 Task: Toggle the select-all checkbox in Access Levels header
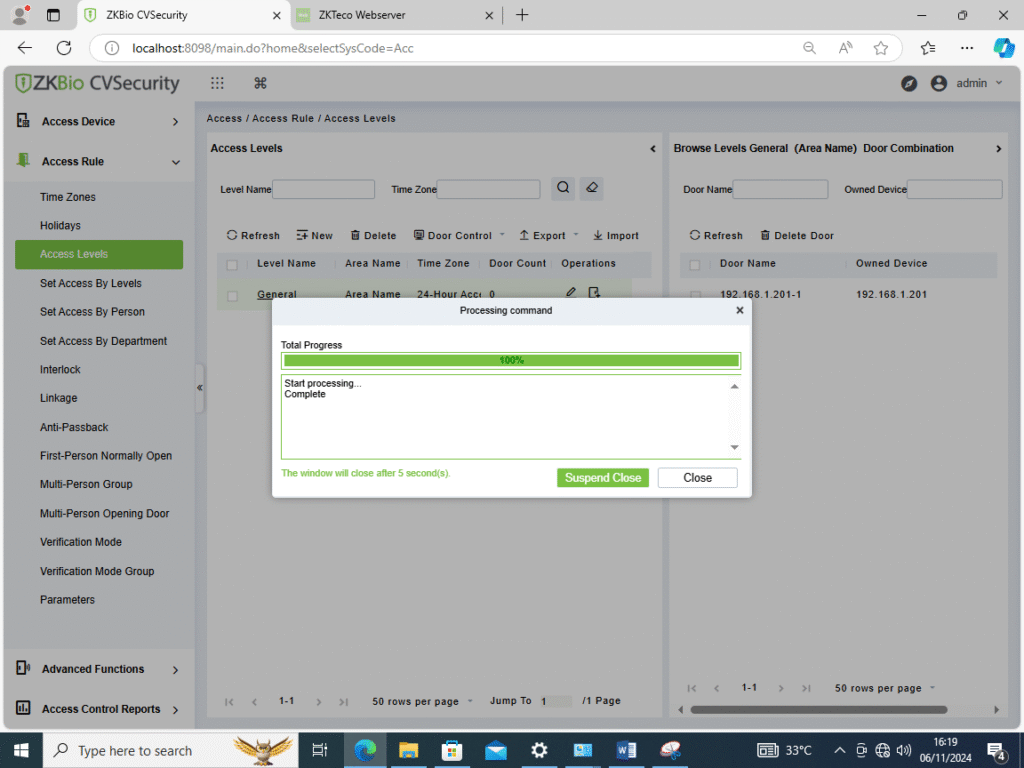(232, 264)
